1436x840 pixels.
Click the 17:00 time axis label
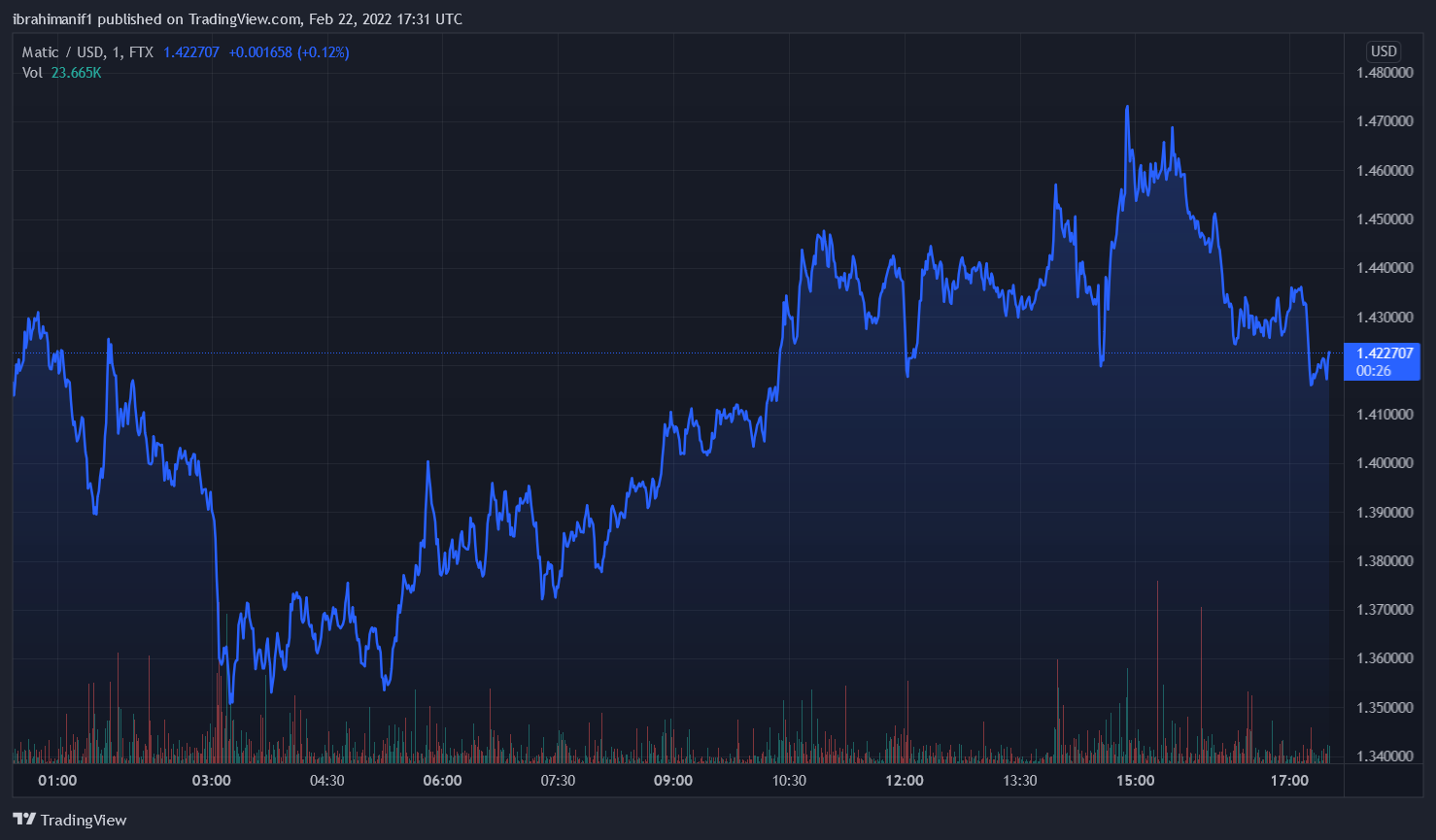click(1289, 781)
